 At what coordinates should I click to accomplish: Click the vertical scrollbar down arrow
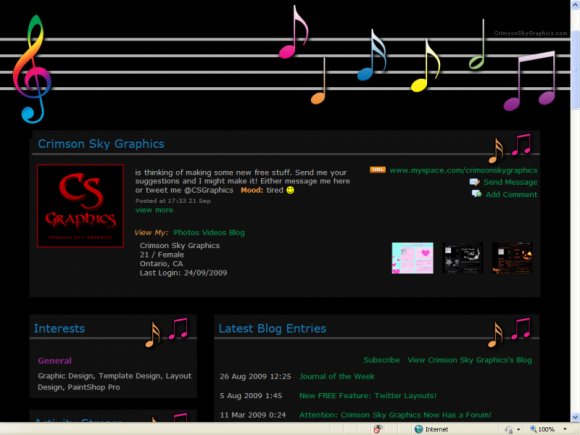(x=575, y=417)
